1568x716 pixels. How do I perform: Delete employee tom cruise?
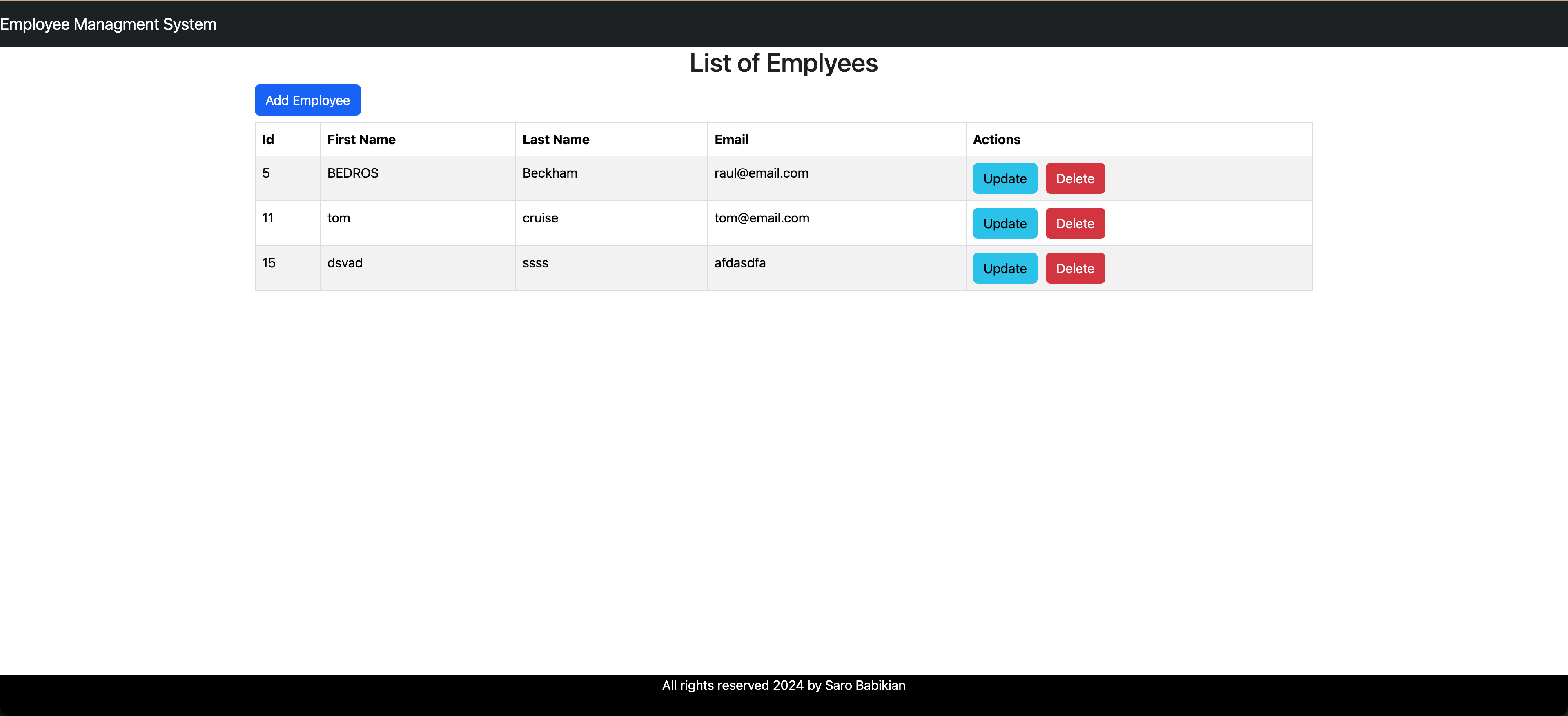(1074, 223)
